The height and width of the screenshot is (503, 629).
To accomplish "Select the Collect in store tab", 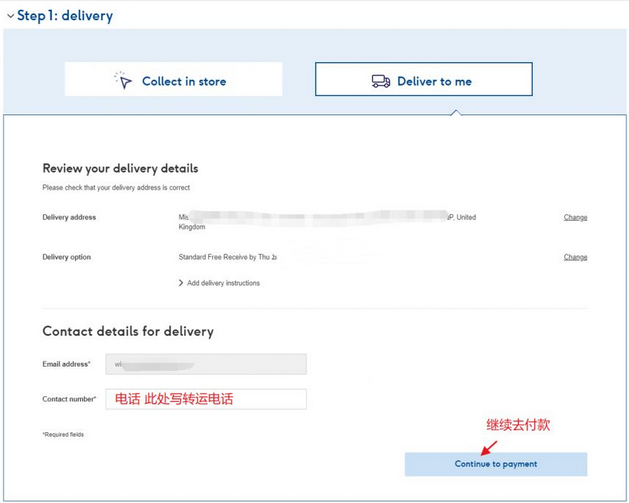I will tap(173, 79).
